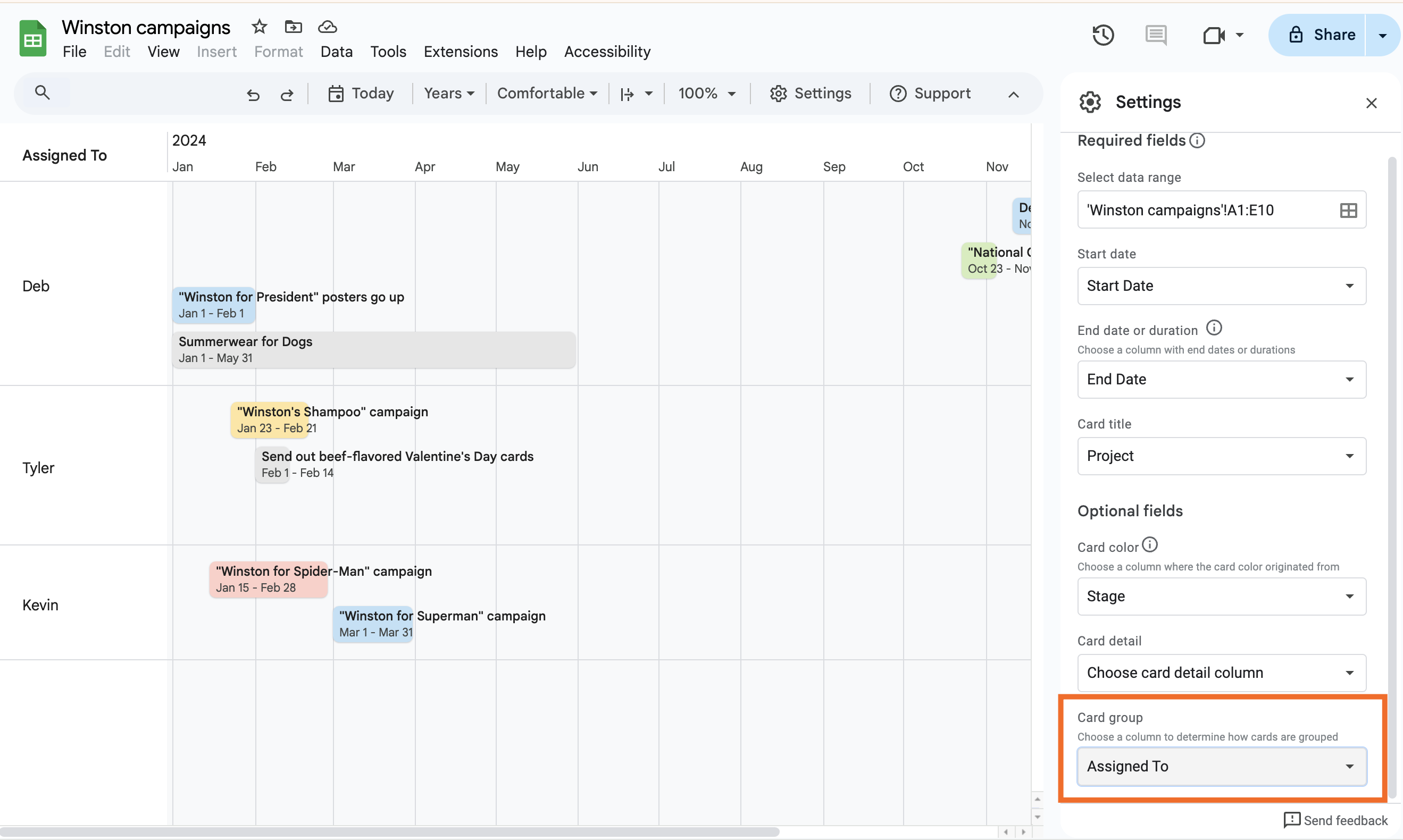This screenshot has width=1403, height=840.
Task: Jump to Today on the timeline
Action: pyautogui.click(x=361, y=94)
